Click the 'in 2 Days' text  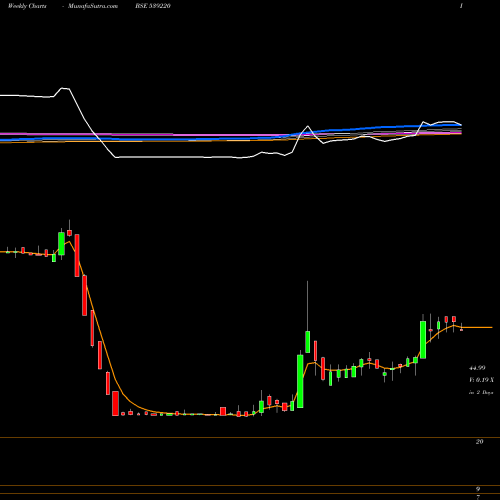(481, 392)
